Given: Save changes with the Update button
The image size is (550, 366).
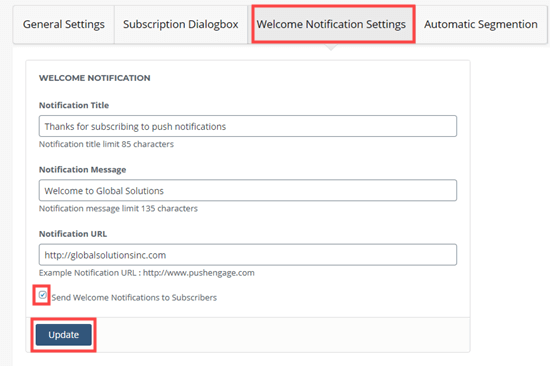Looking at the screenshot, I should (63, 335).
